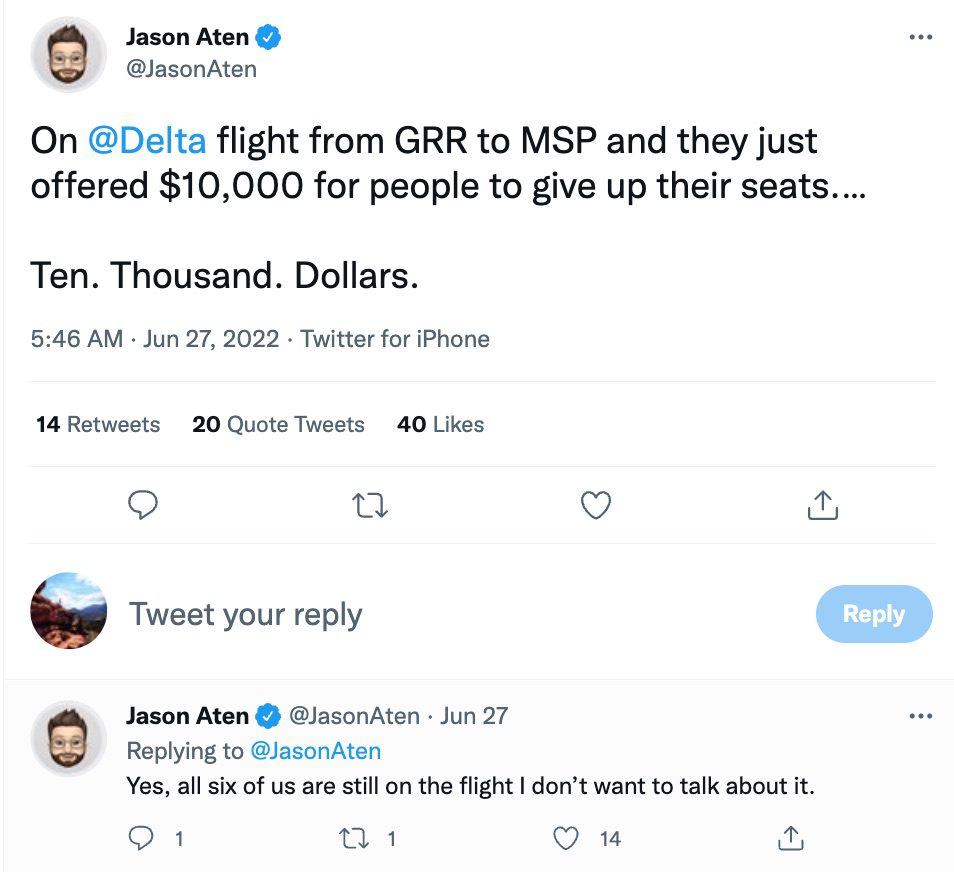Retweet the reply tweet
Screen dimensions: 954x872
coord(352,838)
